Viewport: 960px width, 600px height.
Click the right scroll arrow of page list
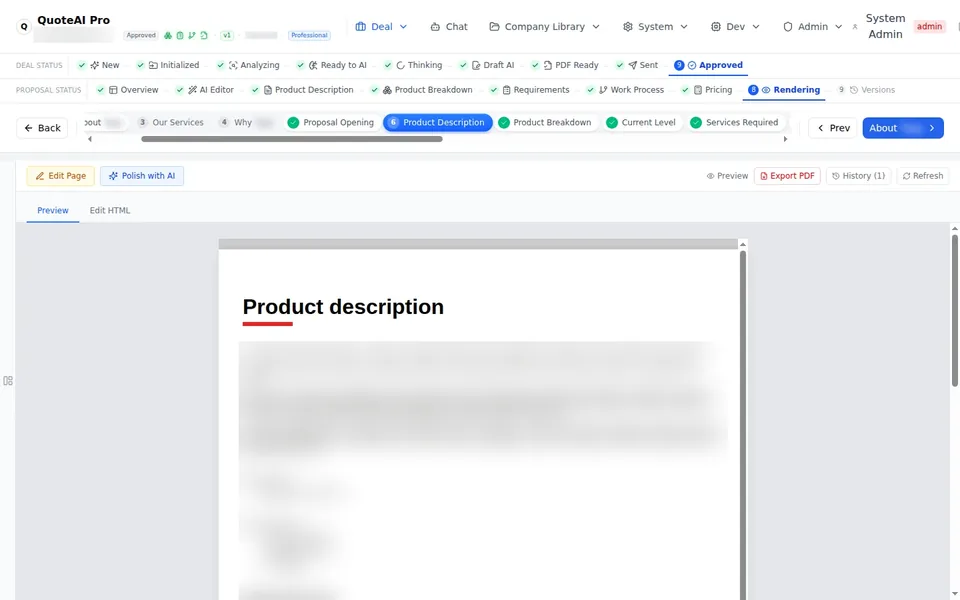coord(785,139)
